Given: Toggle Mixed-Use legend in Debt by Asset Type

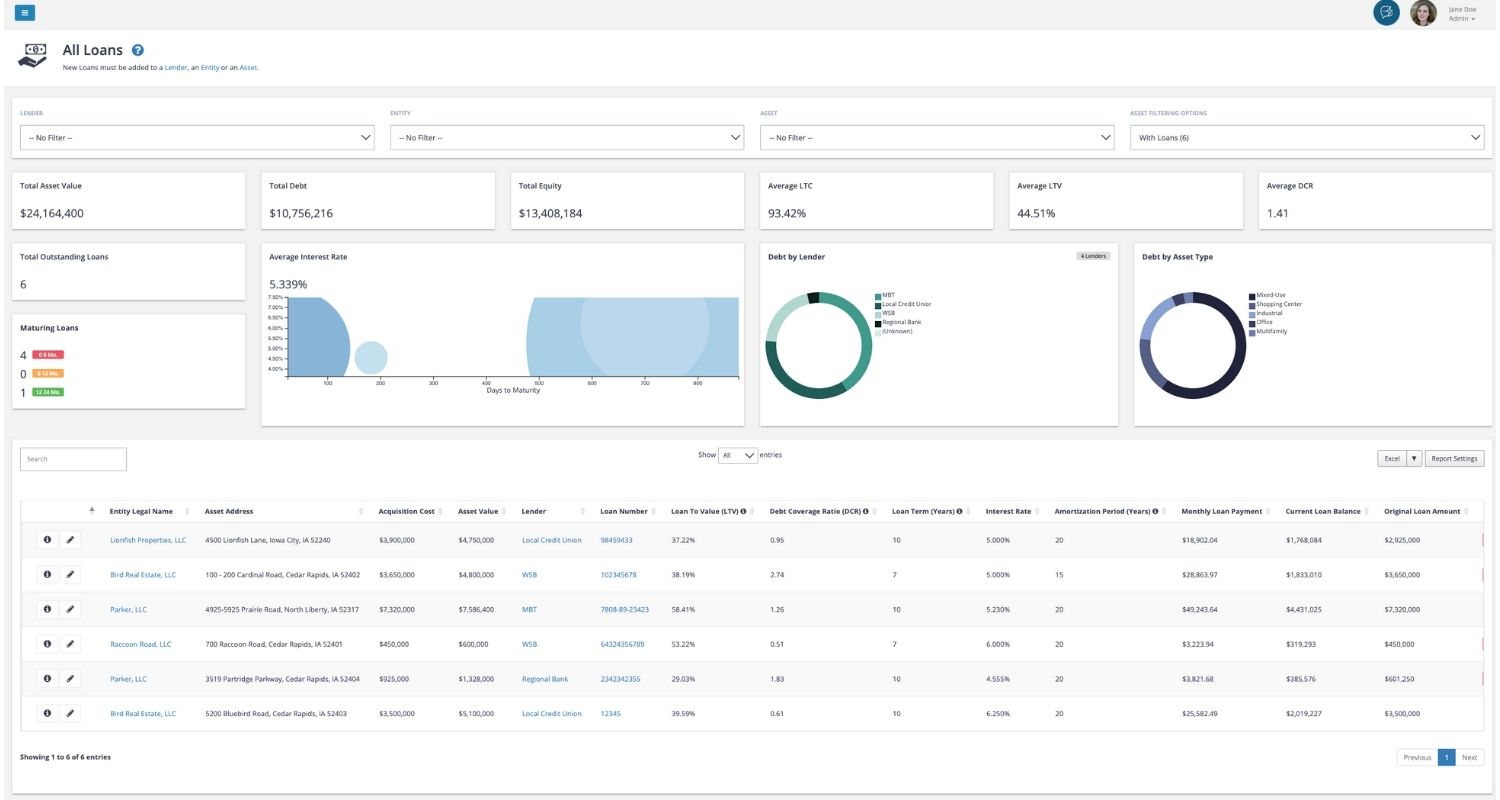Looking at the screenshot, I should point(1270,296).
